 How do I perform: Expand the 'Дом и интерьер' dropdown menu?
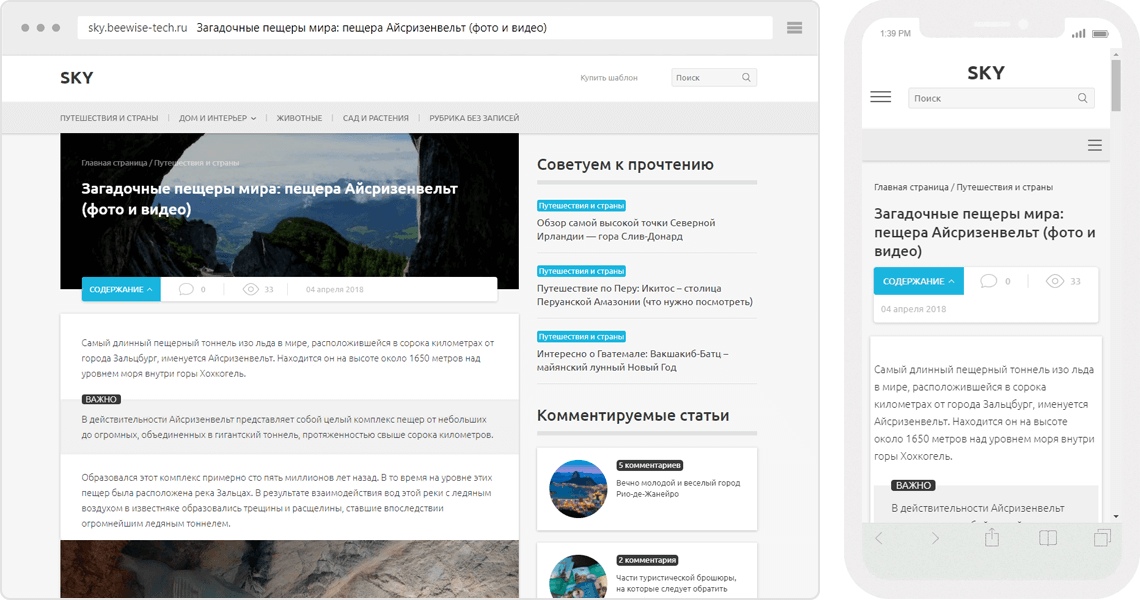click(217, 118)
